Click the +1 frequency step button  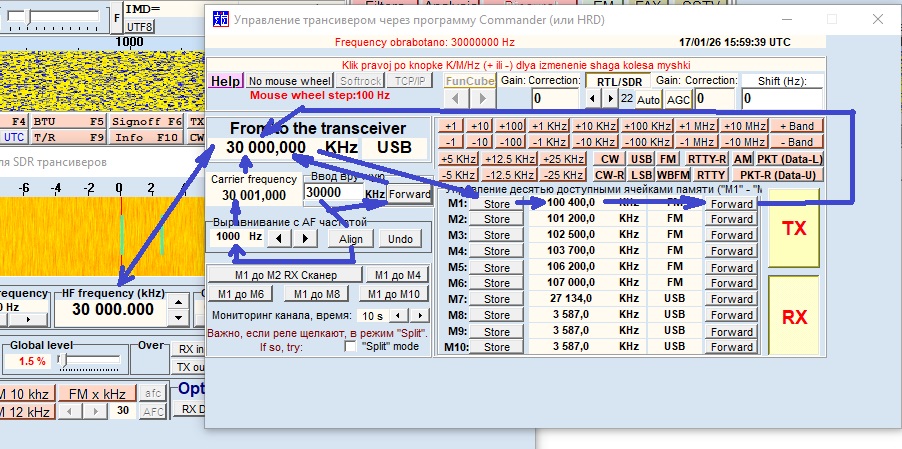(x=450, y=126)
